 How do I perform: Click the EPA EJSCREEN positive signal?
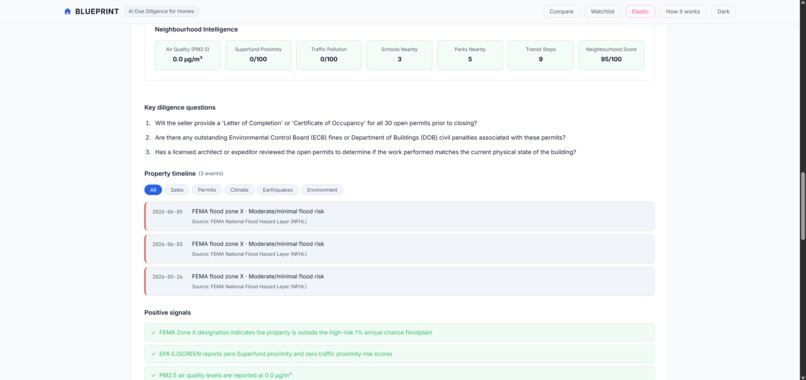tap(399, 354)
